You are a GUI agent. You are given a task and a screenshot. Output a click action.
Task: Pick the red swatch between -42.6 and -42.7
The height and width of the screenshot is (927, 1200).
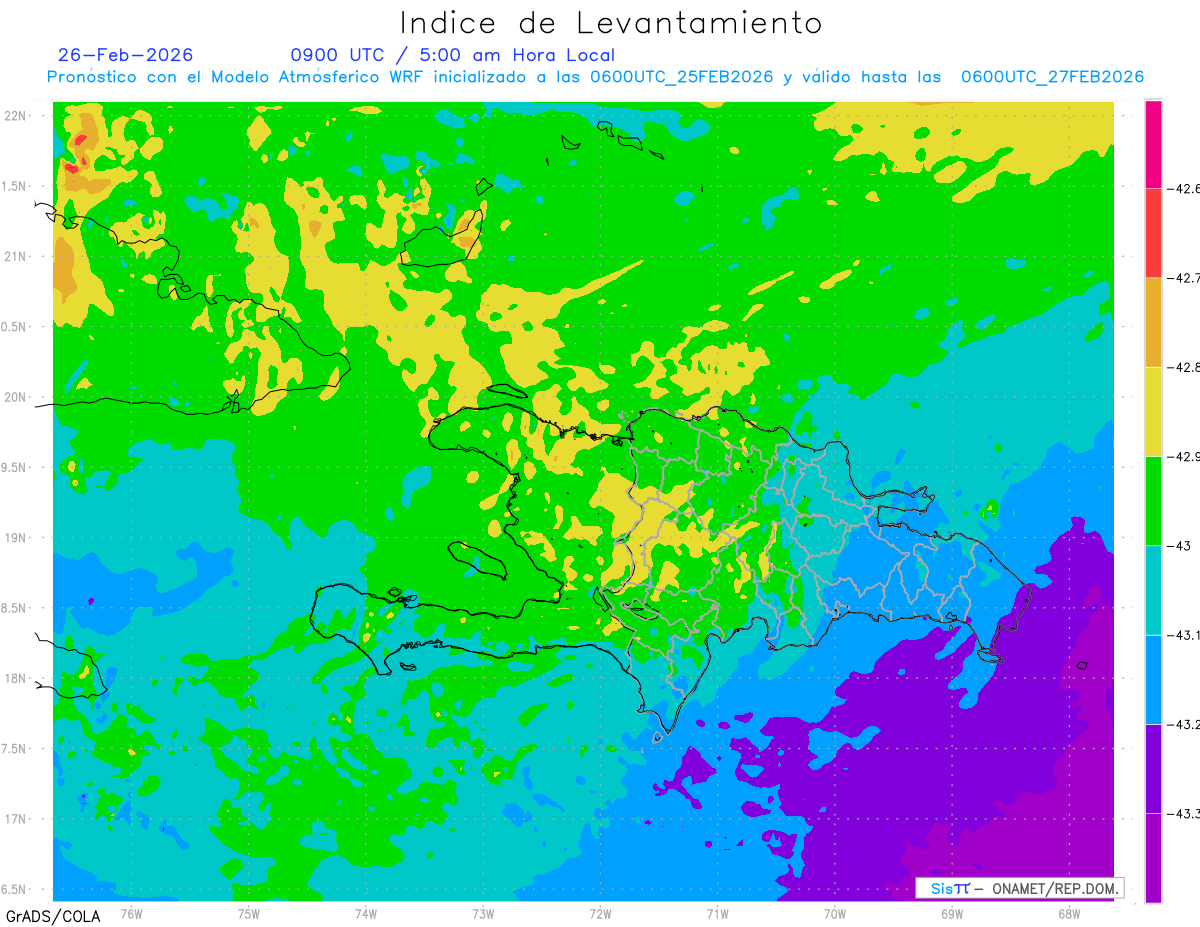(x=1153, y=233)
